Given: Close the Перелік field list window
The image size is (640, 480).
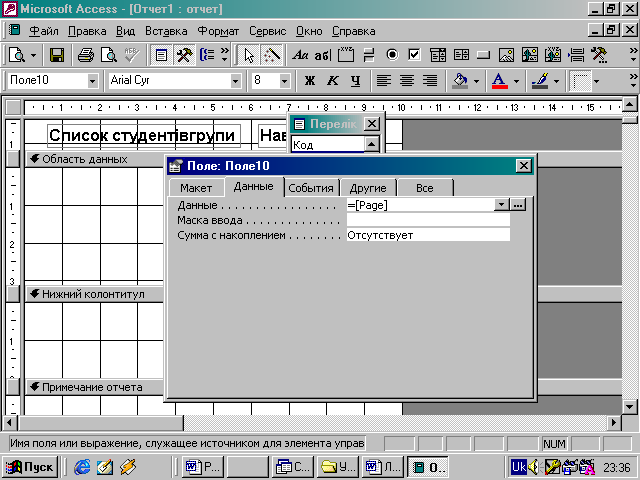Looking at the screenshot, I should click(x=371, y=124).
